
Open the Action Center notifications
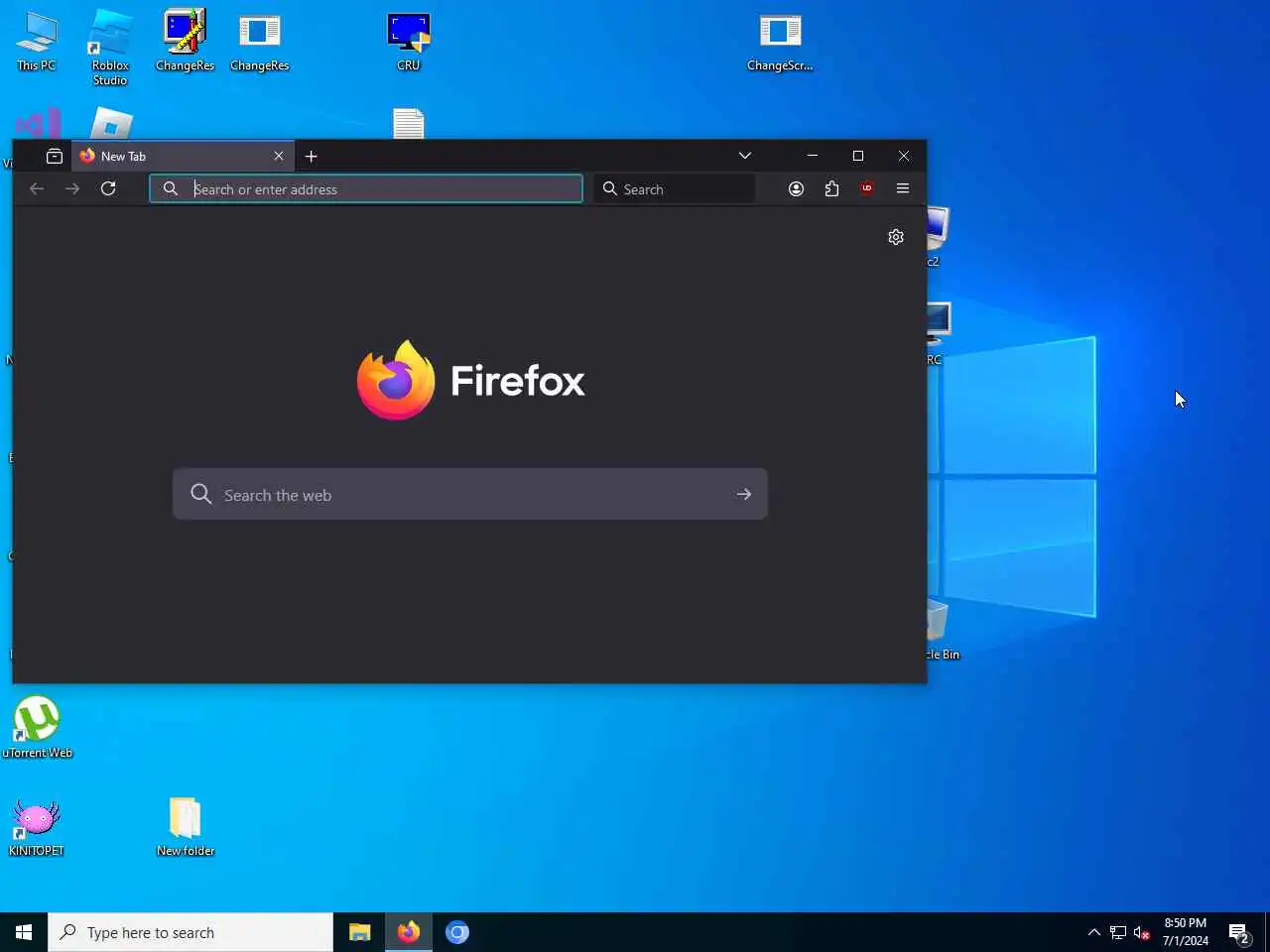(1239, 932)
